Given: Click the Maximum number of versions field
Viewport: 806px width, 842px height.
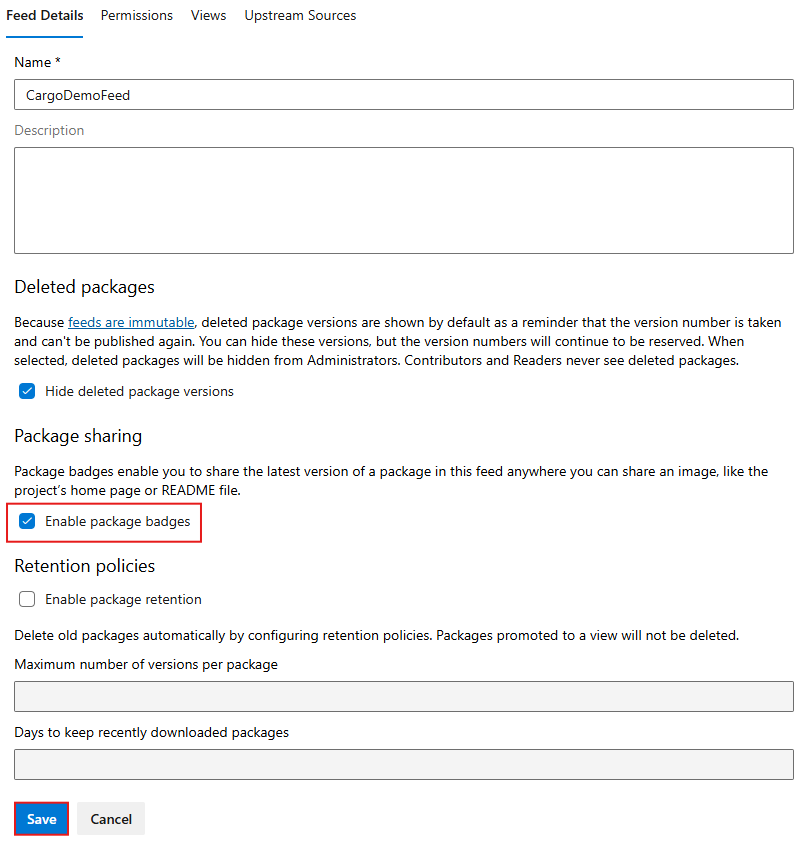Looking at the screenshot, I should [400, 696].
